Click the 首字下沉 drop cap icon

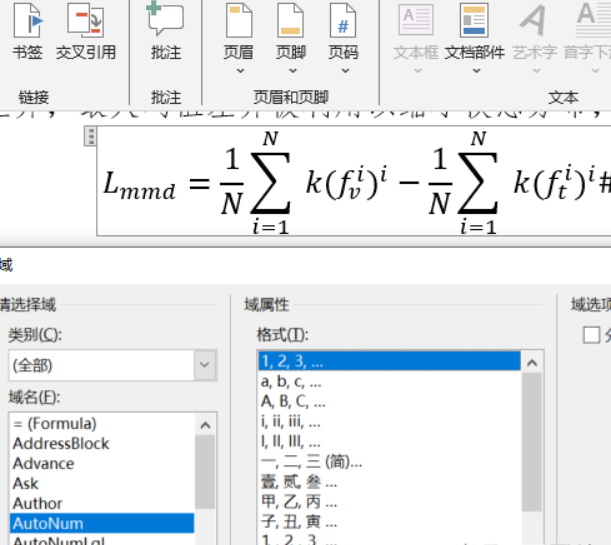(x=592, y=20)
